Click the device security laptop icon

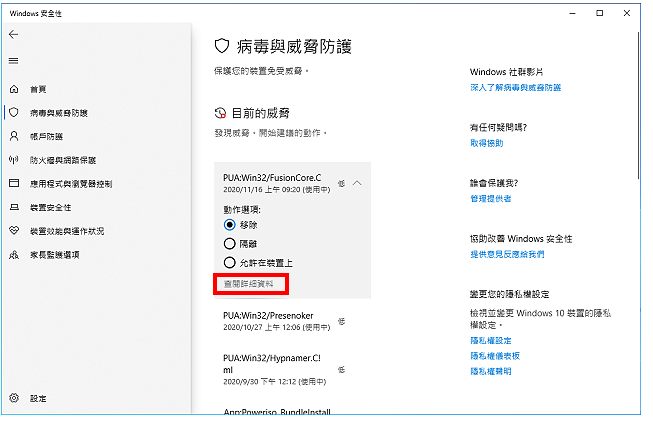(14, 207)
